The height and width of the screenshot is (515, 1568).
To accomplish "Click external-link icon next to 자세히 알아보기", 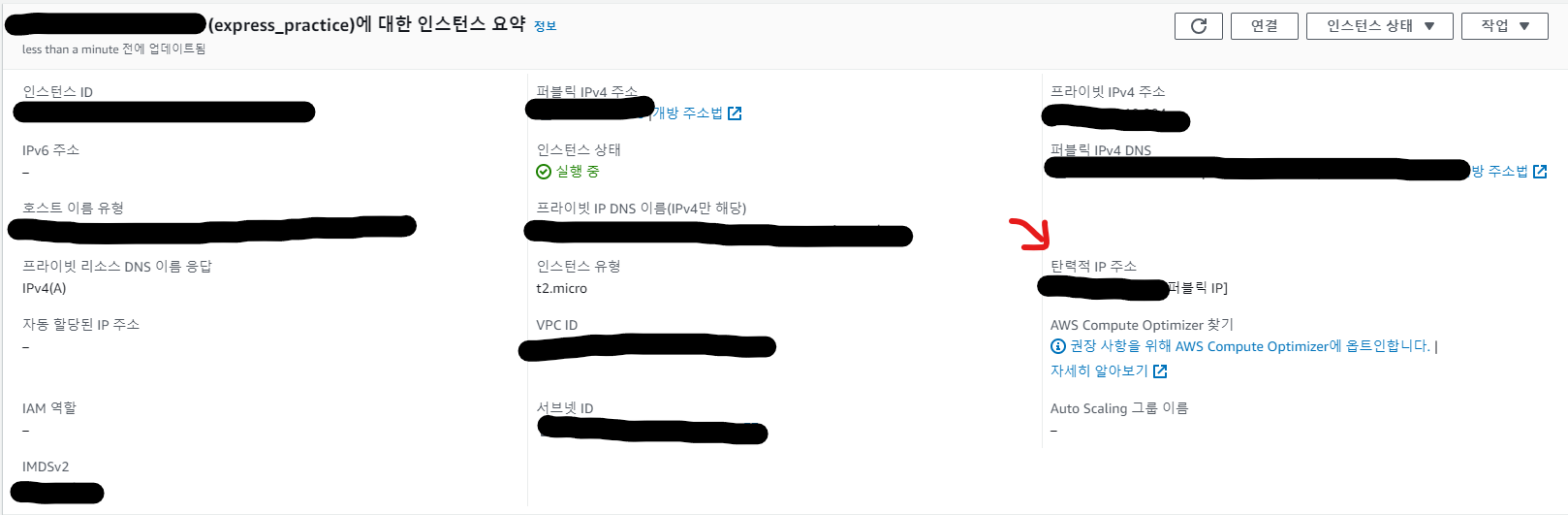I will [1160, 371].
